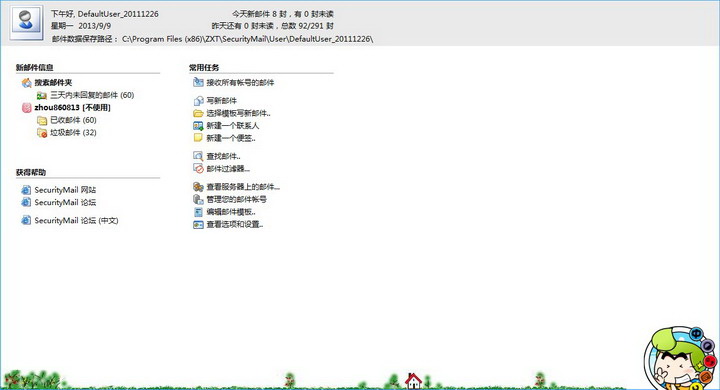Screen dimensions: 720x390
Task: Click the user avatar icon
Action: click(26, 23)
